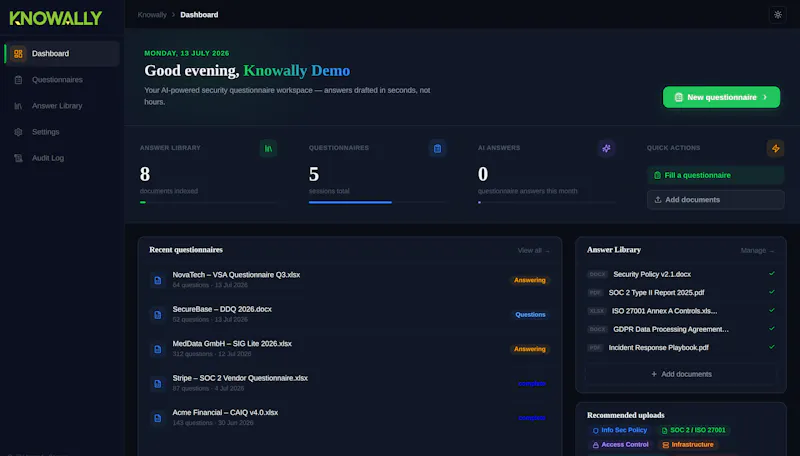Select the Access Control recommended tag

pos(619,445)
